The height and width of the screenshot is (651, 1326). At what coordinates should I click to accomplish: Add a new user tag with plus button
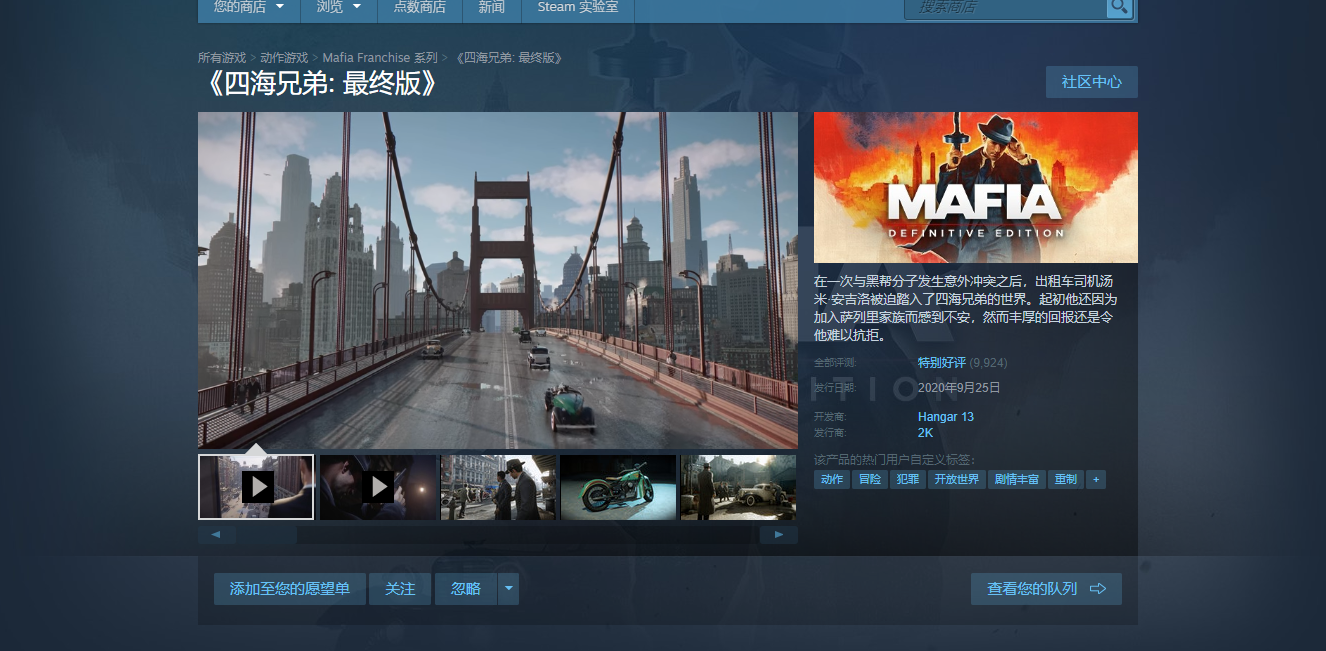click(x=1096, y=480)
